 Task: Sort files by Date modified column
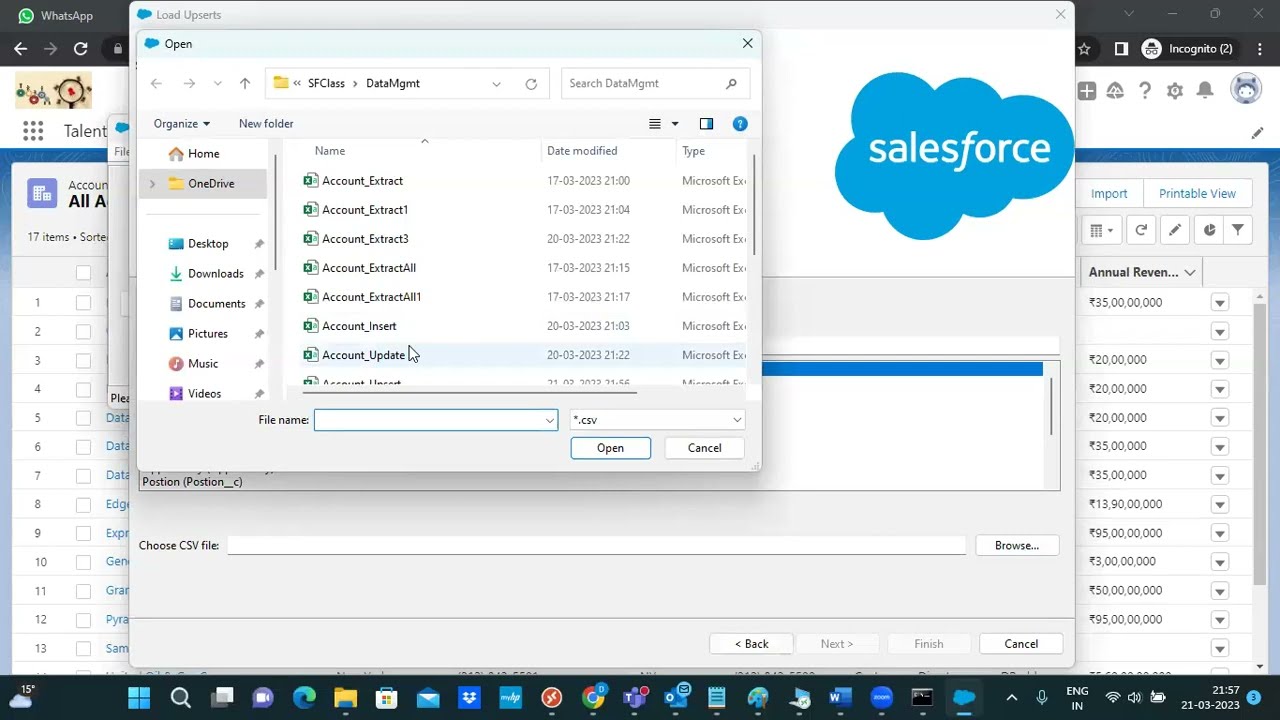tap(582, 151)
